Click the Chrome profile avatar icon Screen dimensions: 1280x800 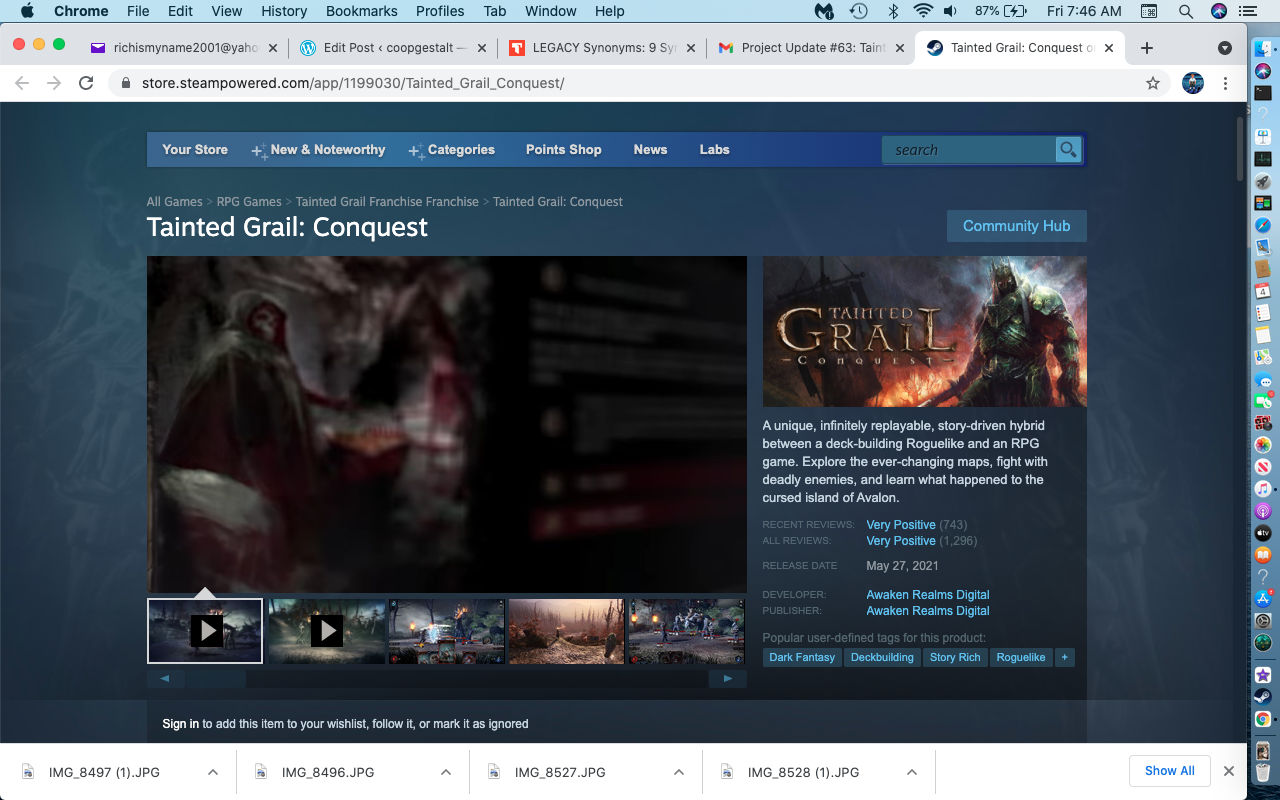coord(1192,83)
